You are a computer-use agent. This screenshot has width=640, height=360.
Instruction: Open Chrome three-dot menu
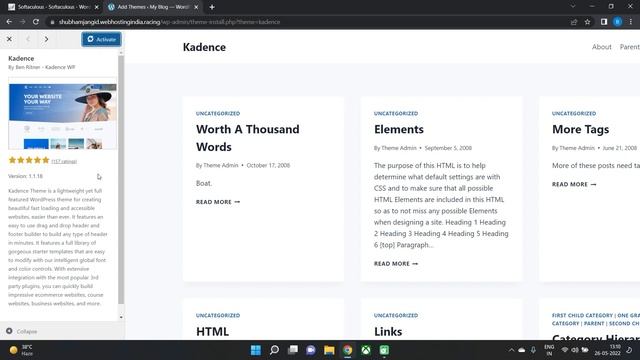pos(631,22)
